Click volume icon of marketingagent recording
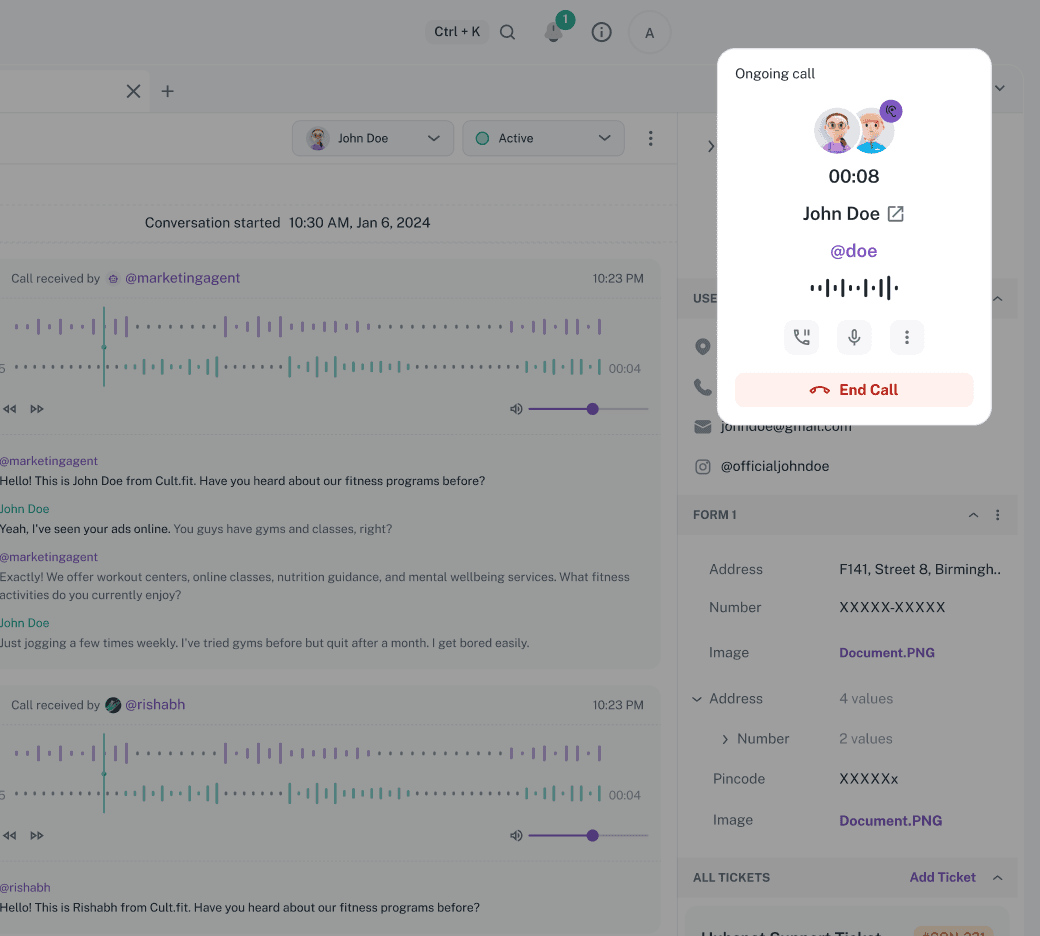The height and width of the screenshot is (936, 1040). (x=516, y=409)
